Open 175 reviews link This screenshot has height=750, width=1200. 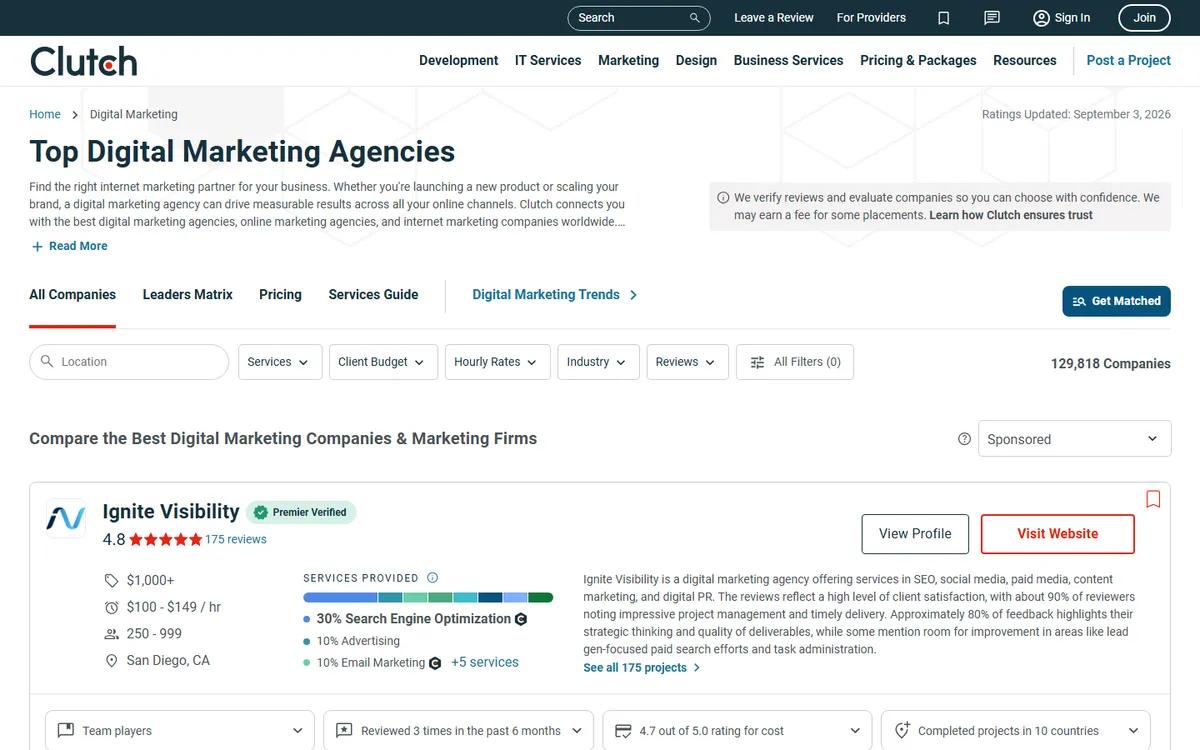236,540
